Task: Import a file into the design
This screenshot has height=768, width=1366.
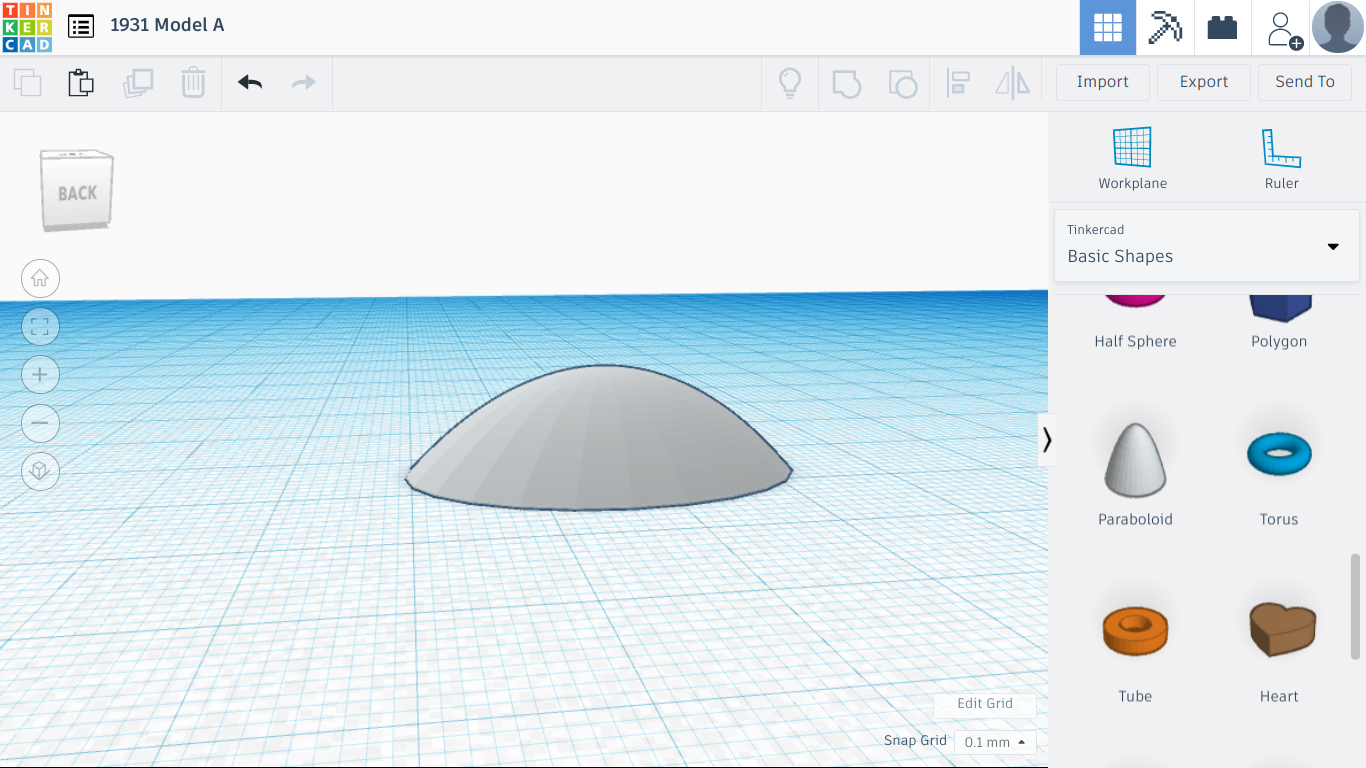Action: pyautogui.click(x=1102, y=81)
